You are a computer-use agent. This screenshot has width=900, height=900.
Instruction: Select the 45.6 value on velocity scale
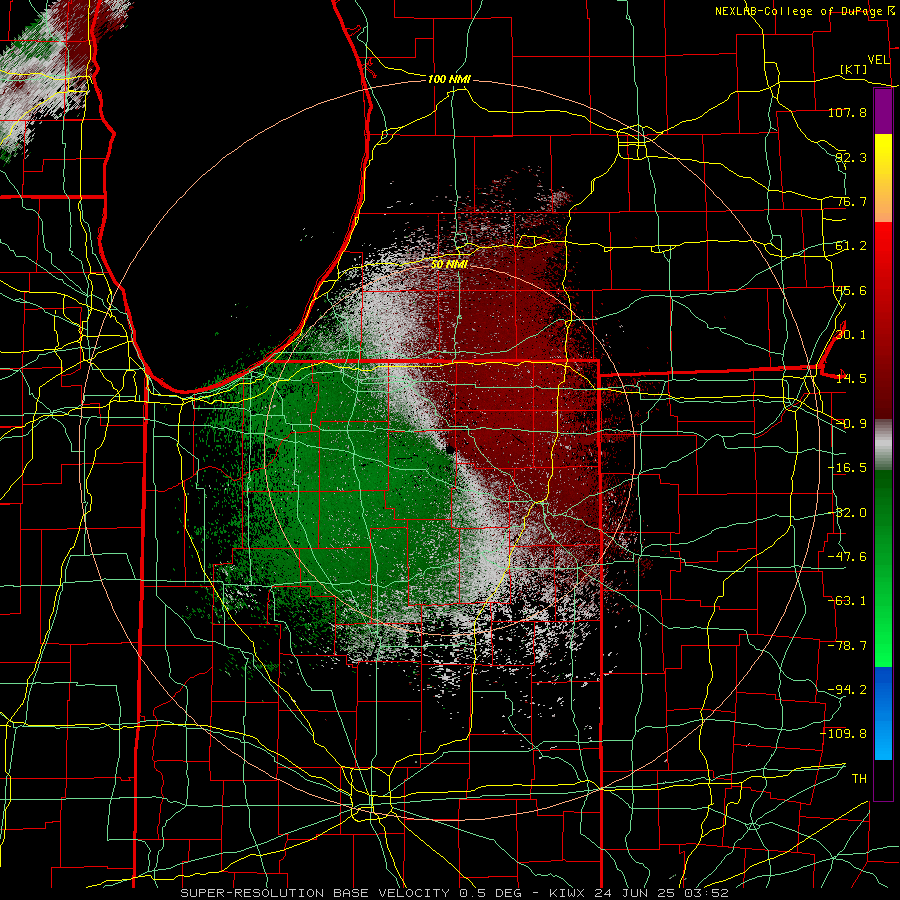click(x=851, y=290)
